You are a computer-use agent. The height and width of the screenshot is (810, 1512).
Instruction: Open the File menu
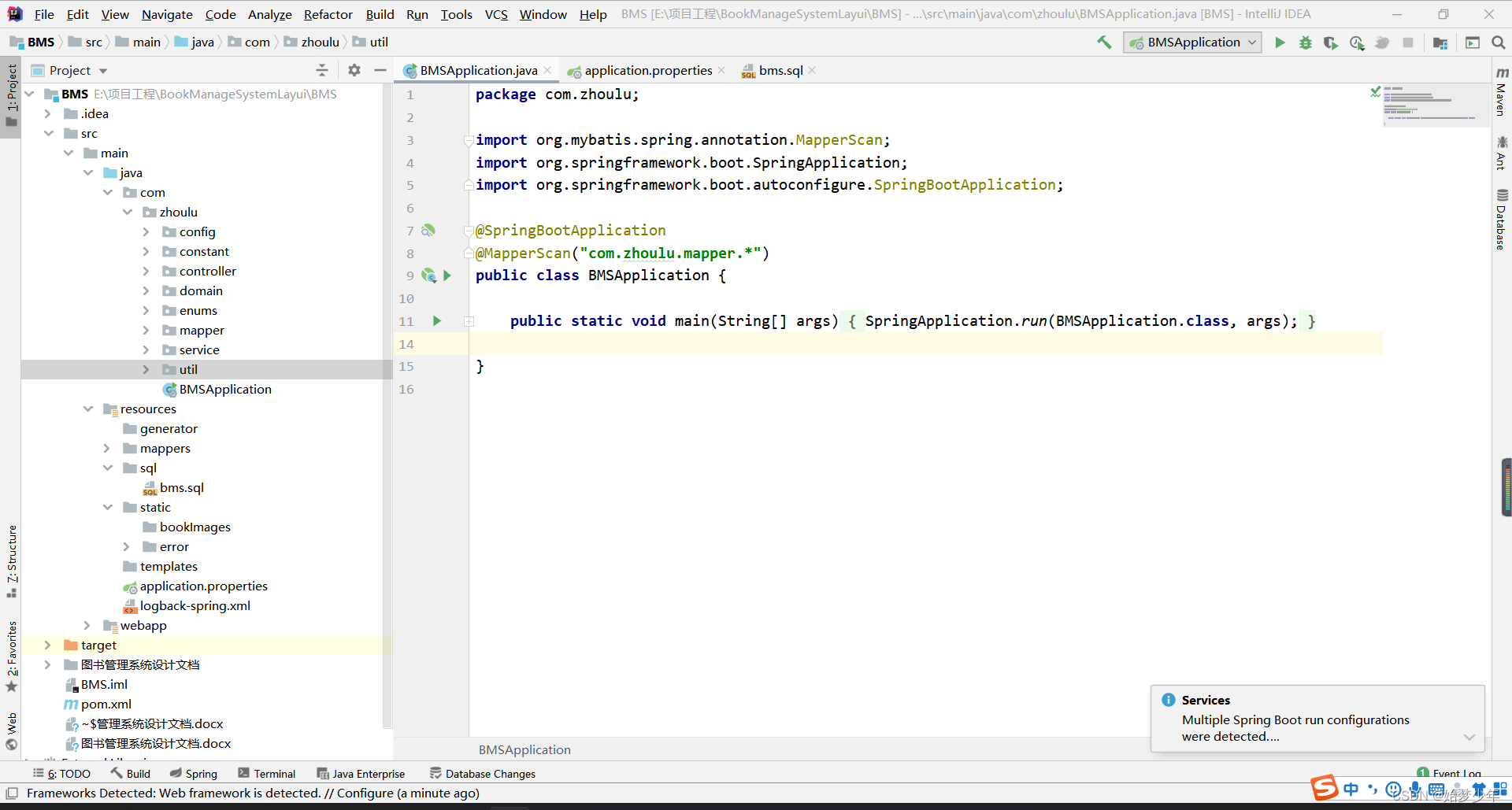44,14
